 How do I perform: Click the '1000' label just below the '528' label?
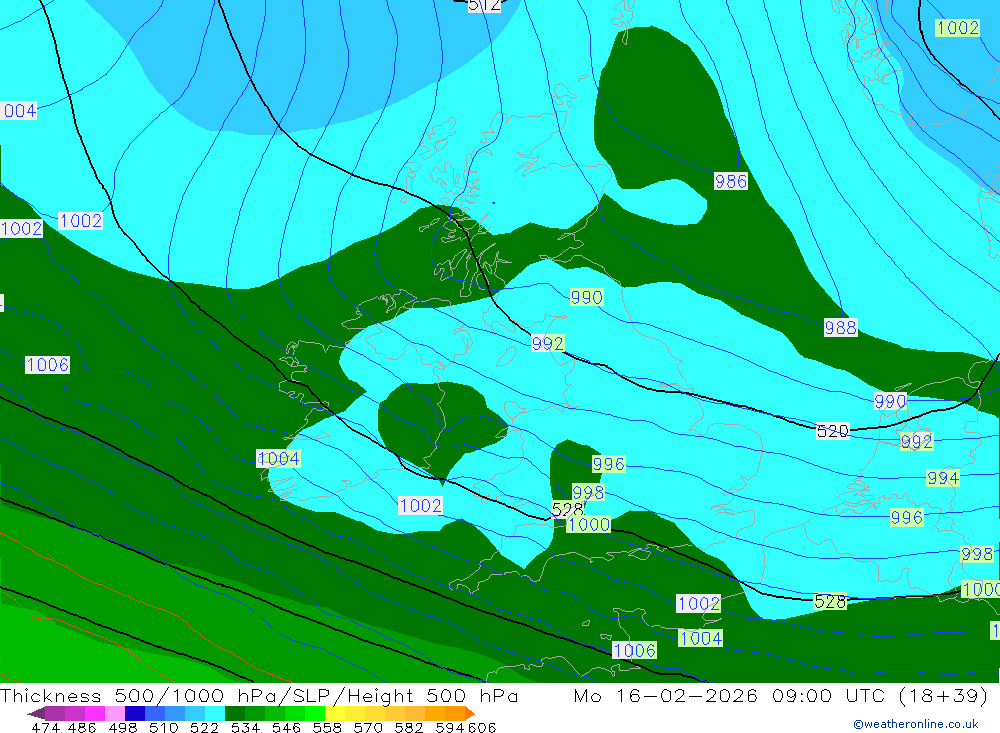tap(588, 524)
